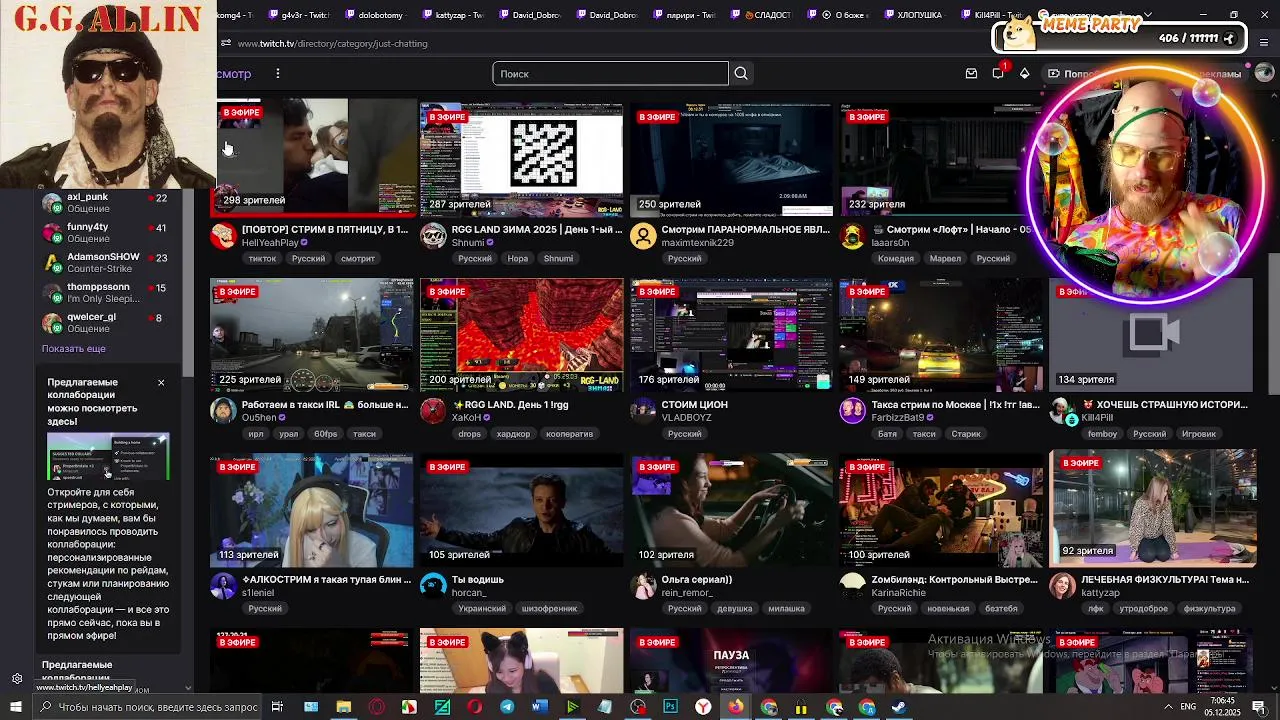Open the three-dot more menu near Browse
The height and width of the screenshot is (720, 1280).
click(x=278, y=73)
